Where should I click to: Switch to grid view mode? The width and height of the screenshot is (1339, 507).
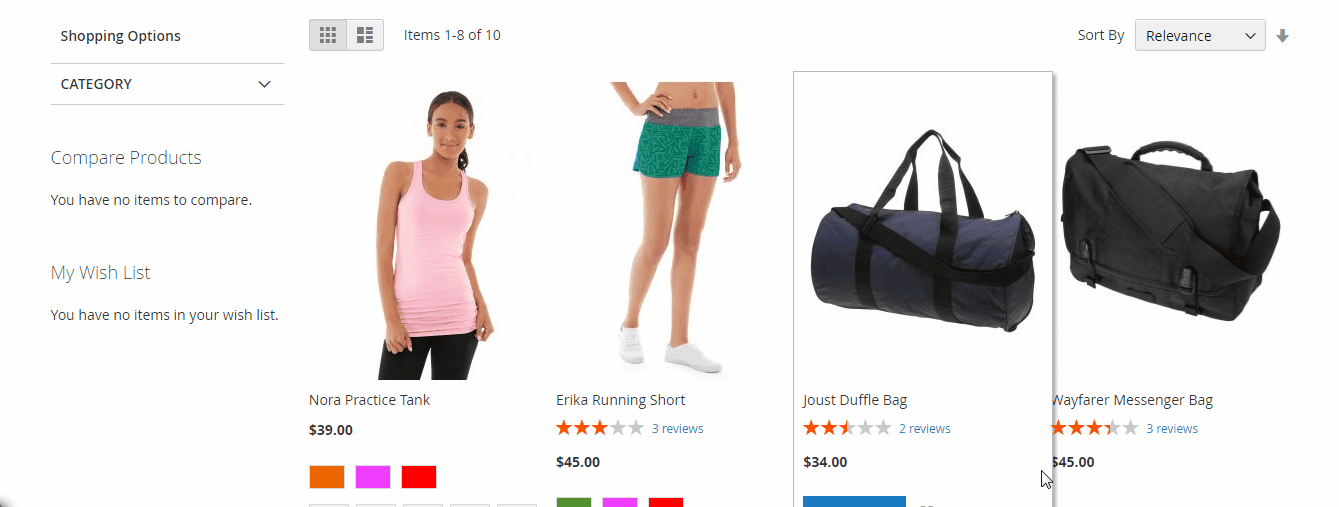(328, 35)
